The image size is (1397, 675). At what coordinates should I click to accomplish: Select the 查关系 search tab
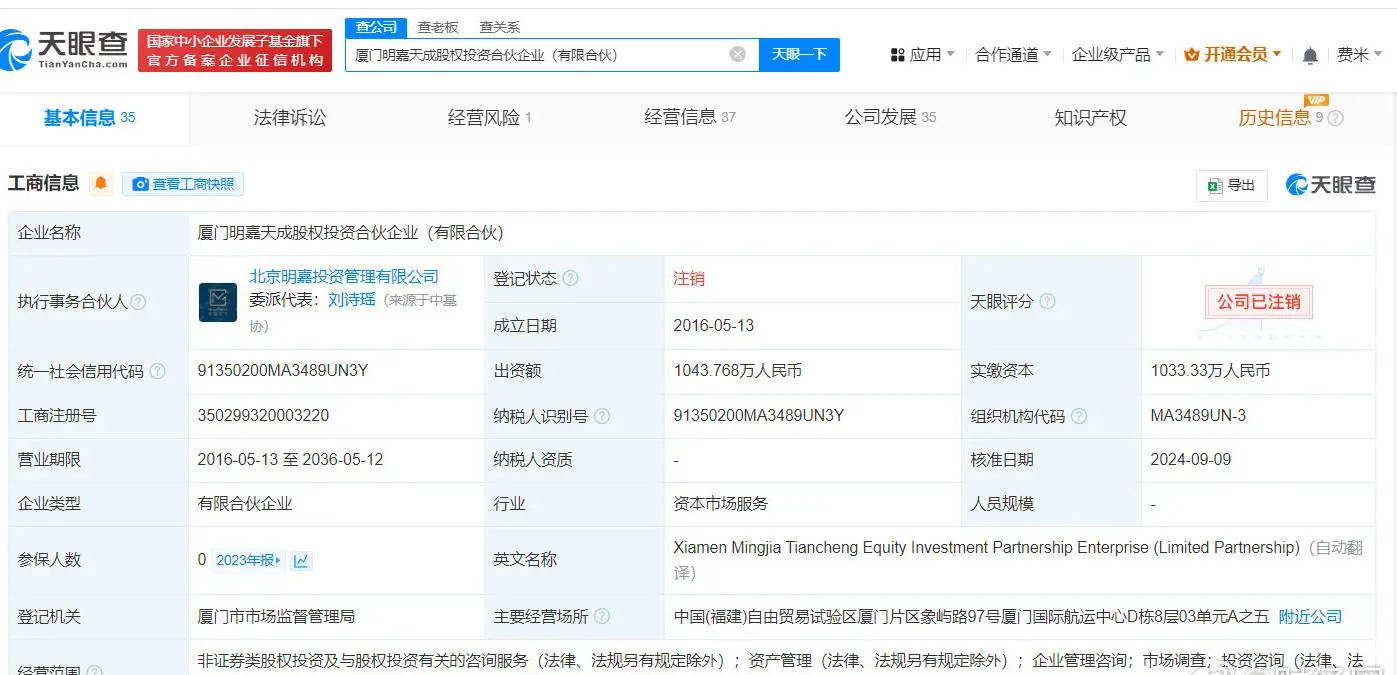500,27
